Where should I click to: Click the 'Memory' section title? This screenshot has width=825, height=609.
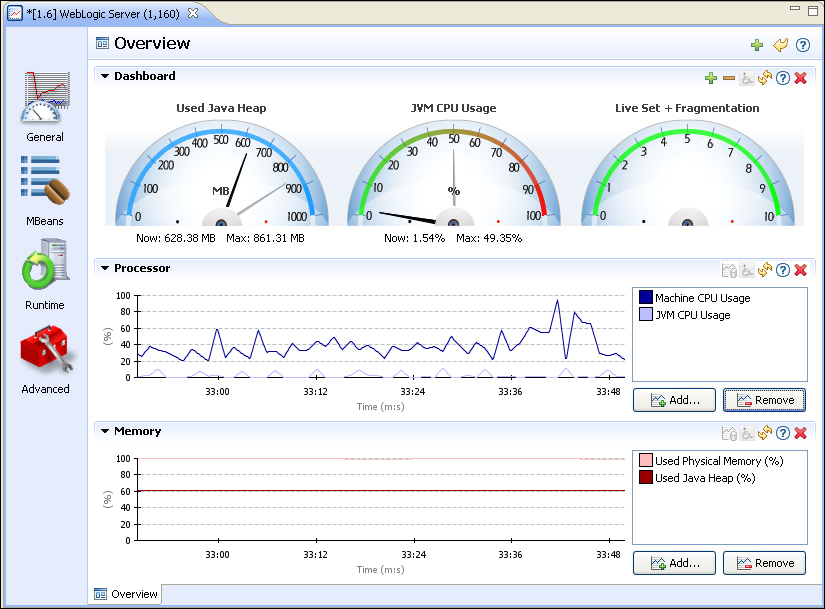click(x=137, y=432)
